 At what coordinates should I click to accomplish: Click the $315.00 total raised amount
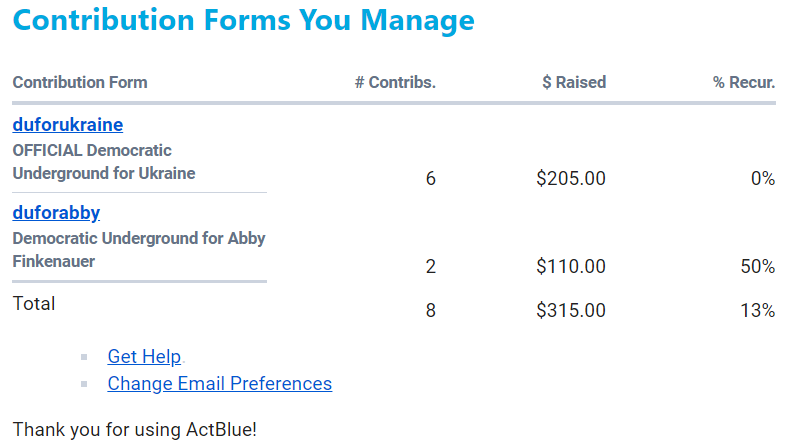tap(570, 311)
